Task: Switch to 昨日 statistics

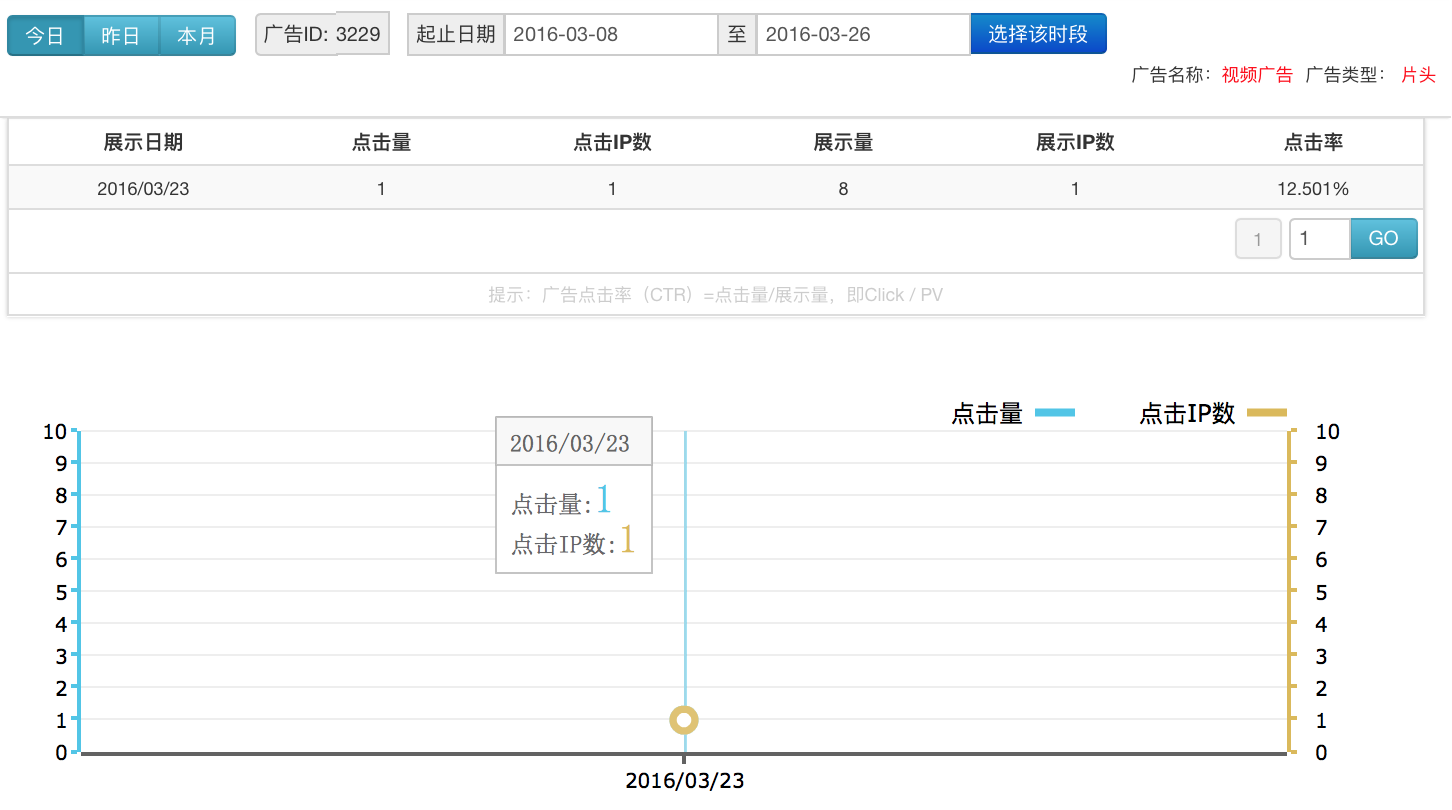Action: [121, 36]
